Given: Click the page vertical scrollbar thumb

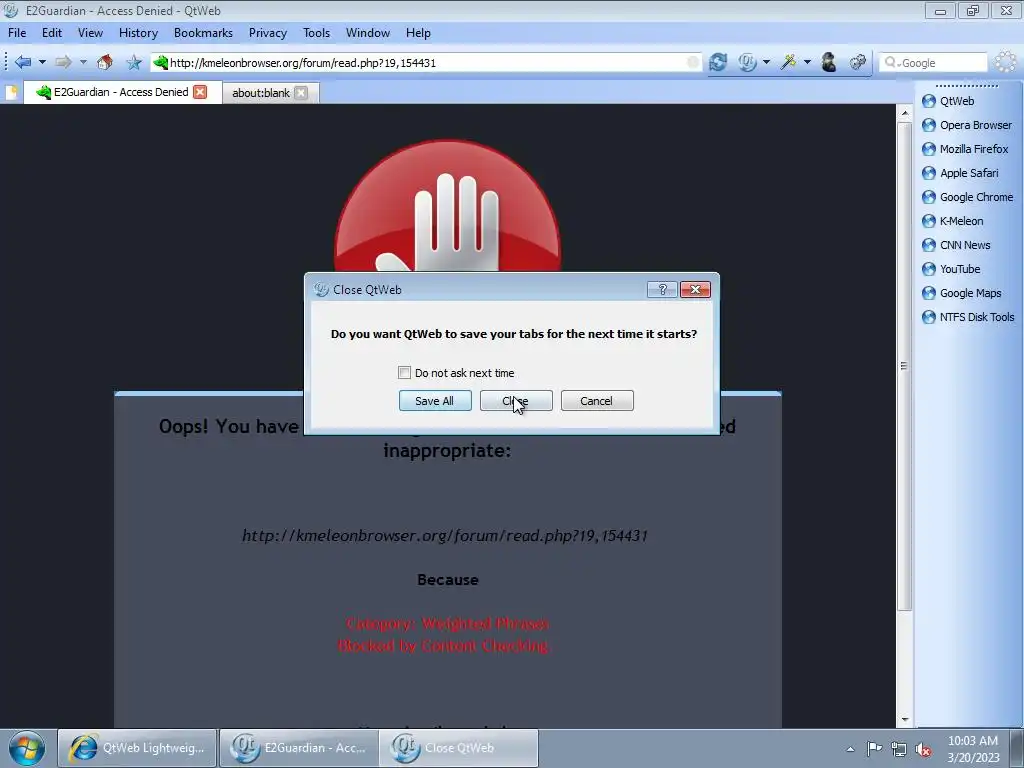Looking at the screenshot, I should [904, 366].
